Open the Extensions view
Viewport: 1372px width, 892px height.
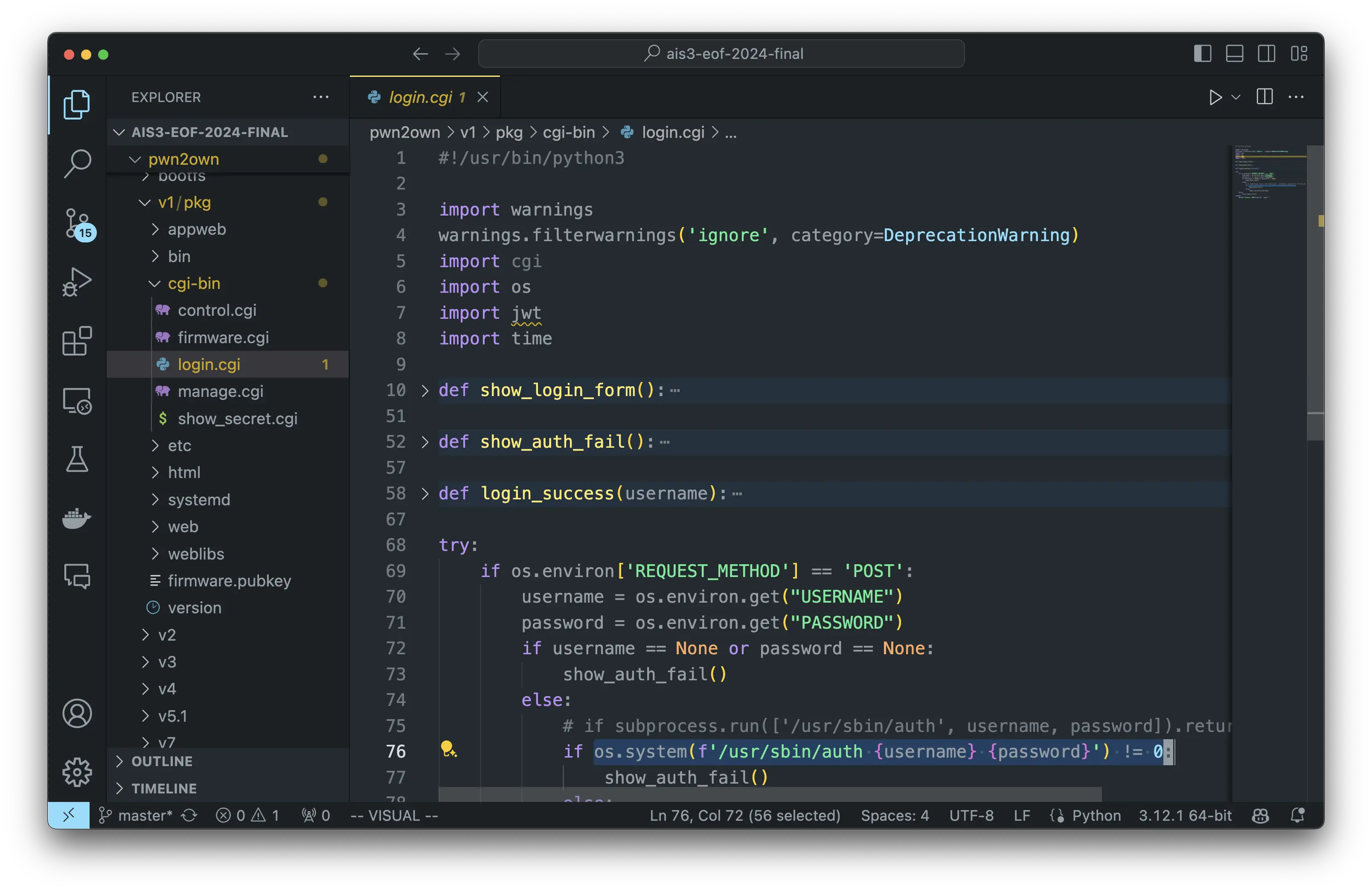[77, 341]
